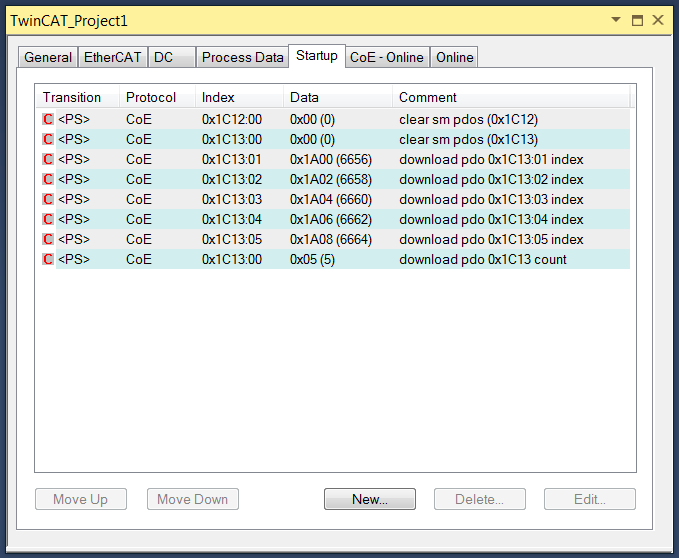Select <PS> transition in 0x1C13:04 row

(74, 219)
